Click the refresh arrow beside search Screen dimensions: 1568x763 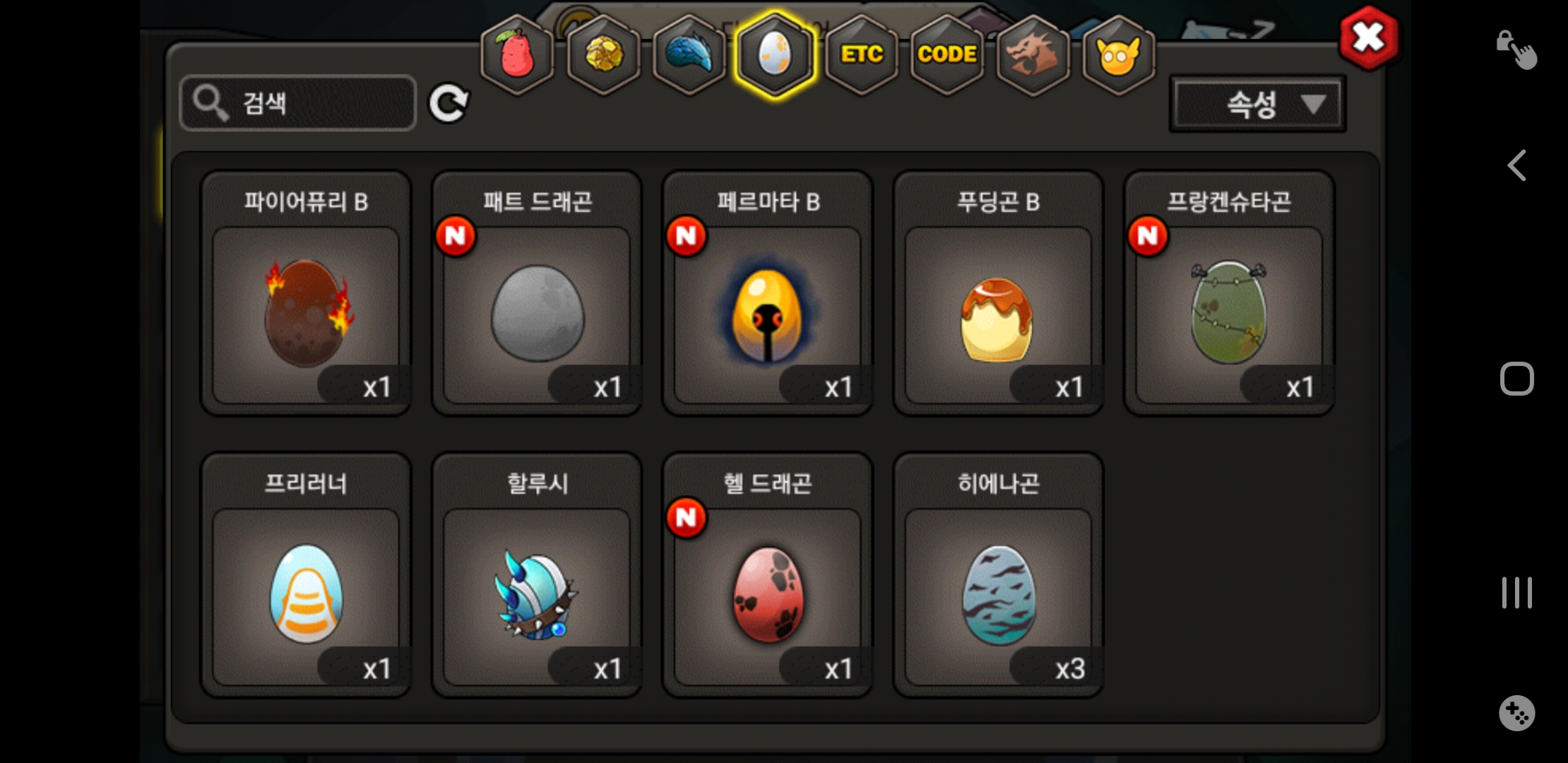(449, 104)
